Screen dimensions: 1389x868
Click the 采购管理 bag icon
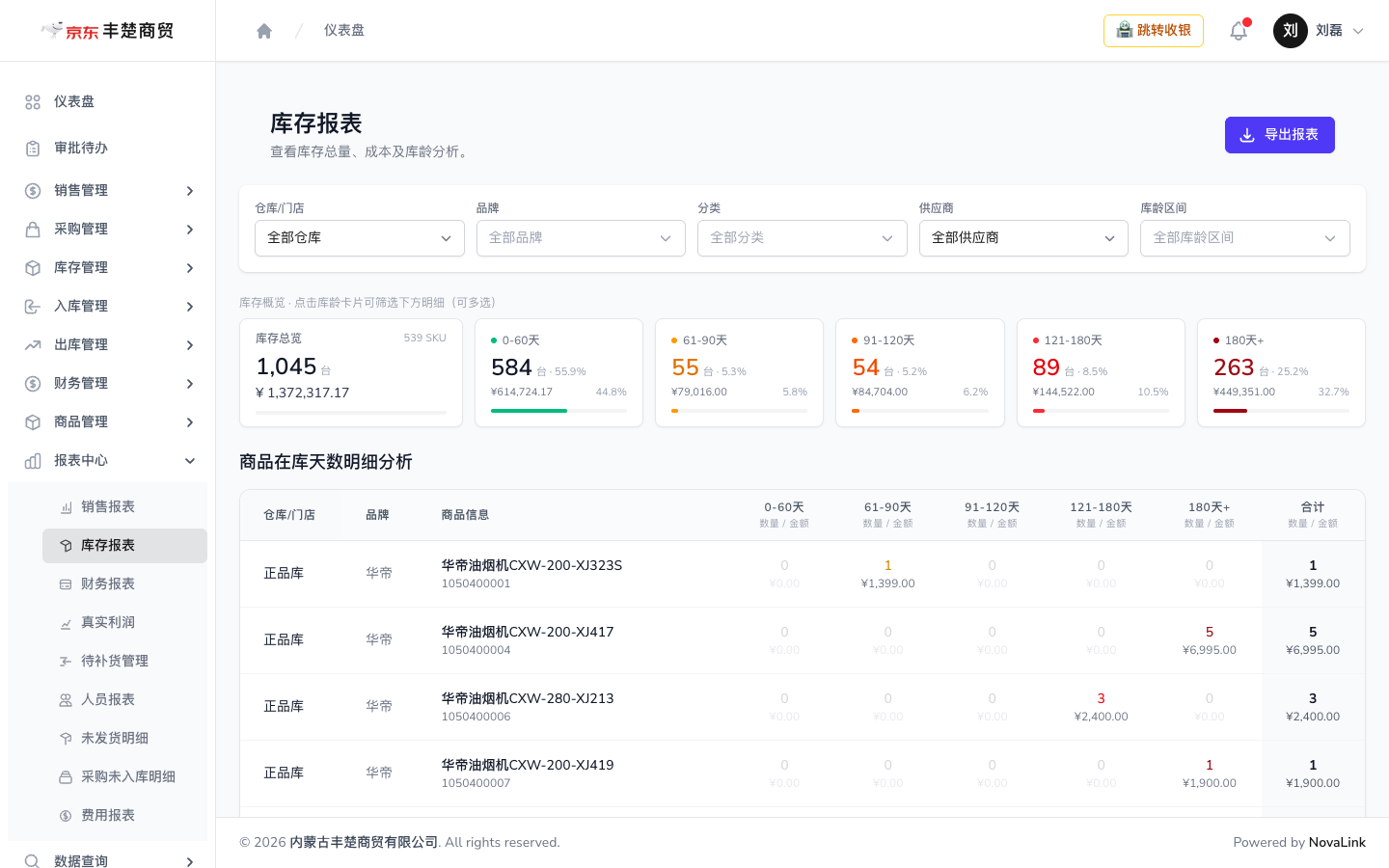point(33,230)
